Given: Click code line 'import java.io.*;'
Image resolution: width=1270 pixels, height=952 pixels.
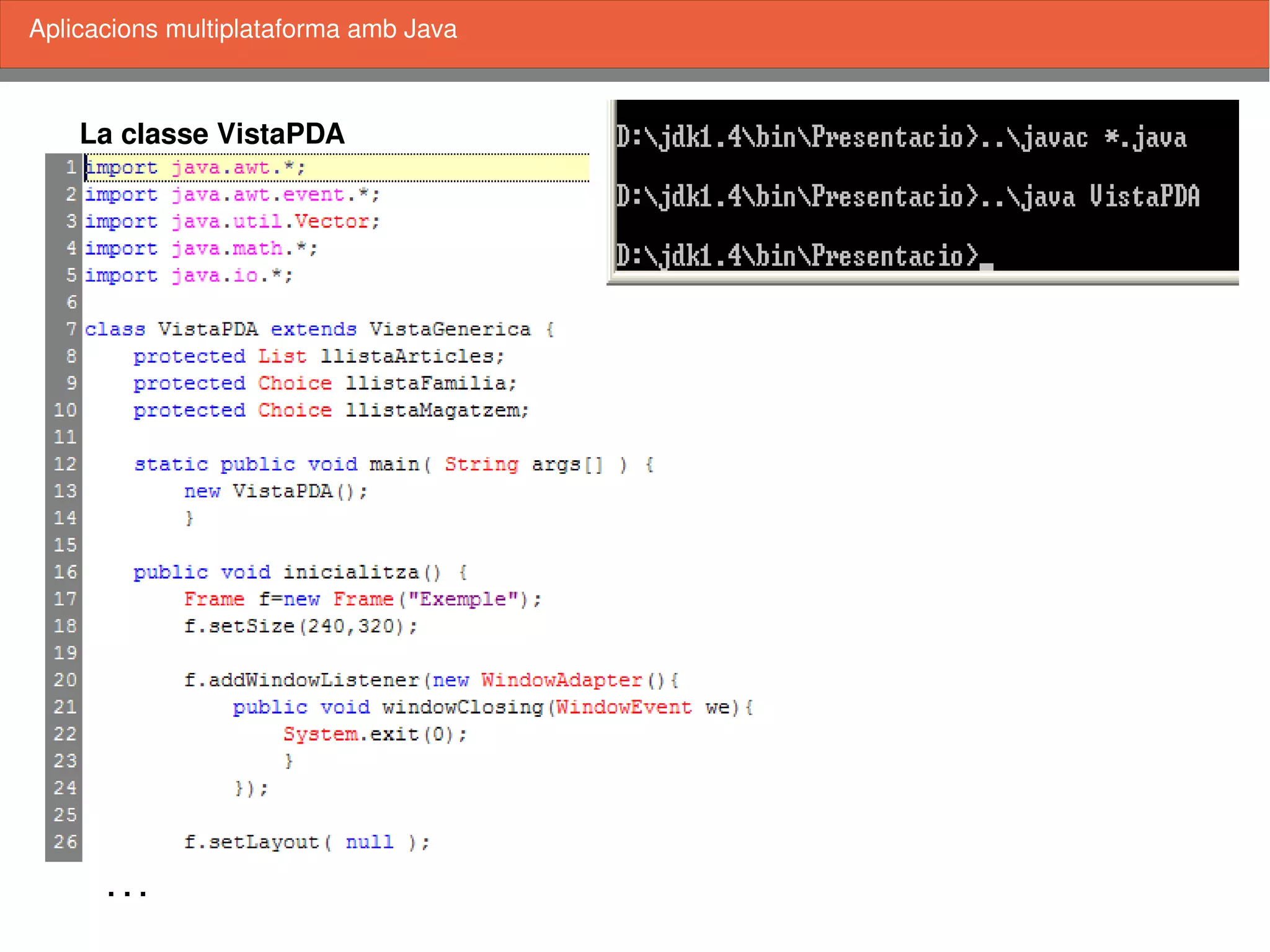Looking at the screenshot, I should (189, 275).
